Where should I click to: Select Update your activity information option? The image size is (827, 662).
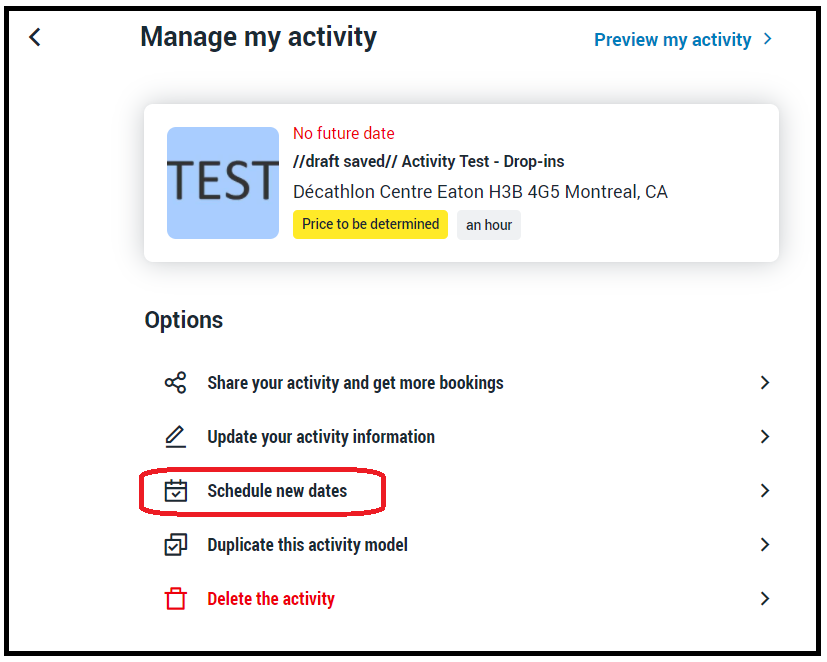(321, 437)
